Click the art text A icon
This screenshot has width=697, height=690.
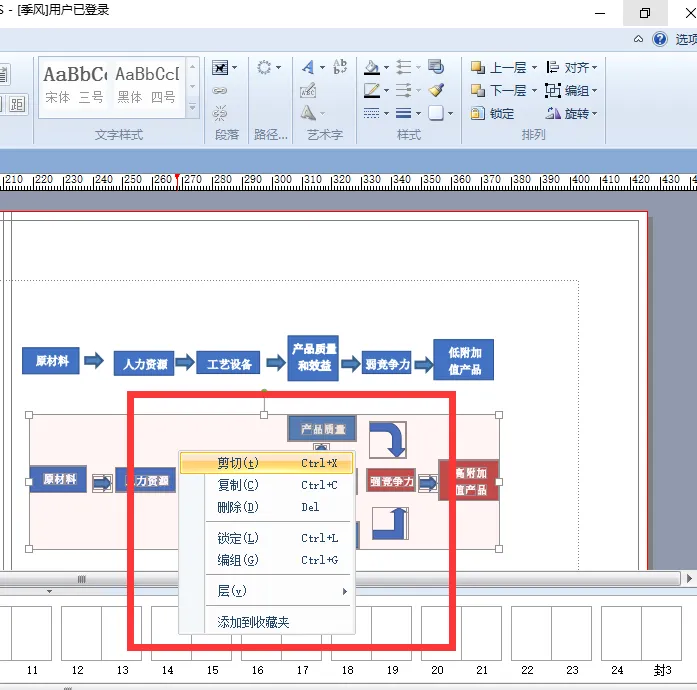(308, 68)
